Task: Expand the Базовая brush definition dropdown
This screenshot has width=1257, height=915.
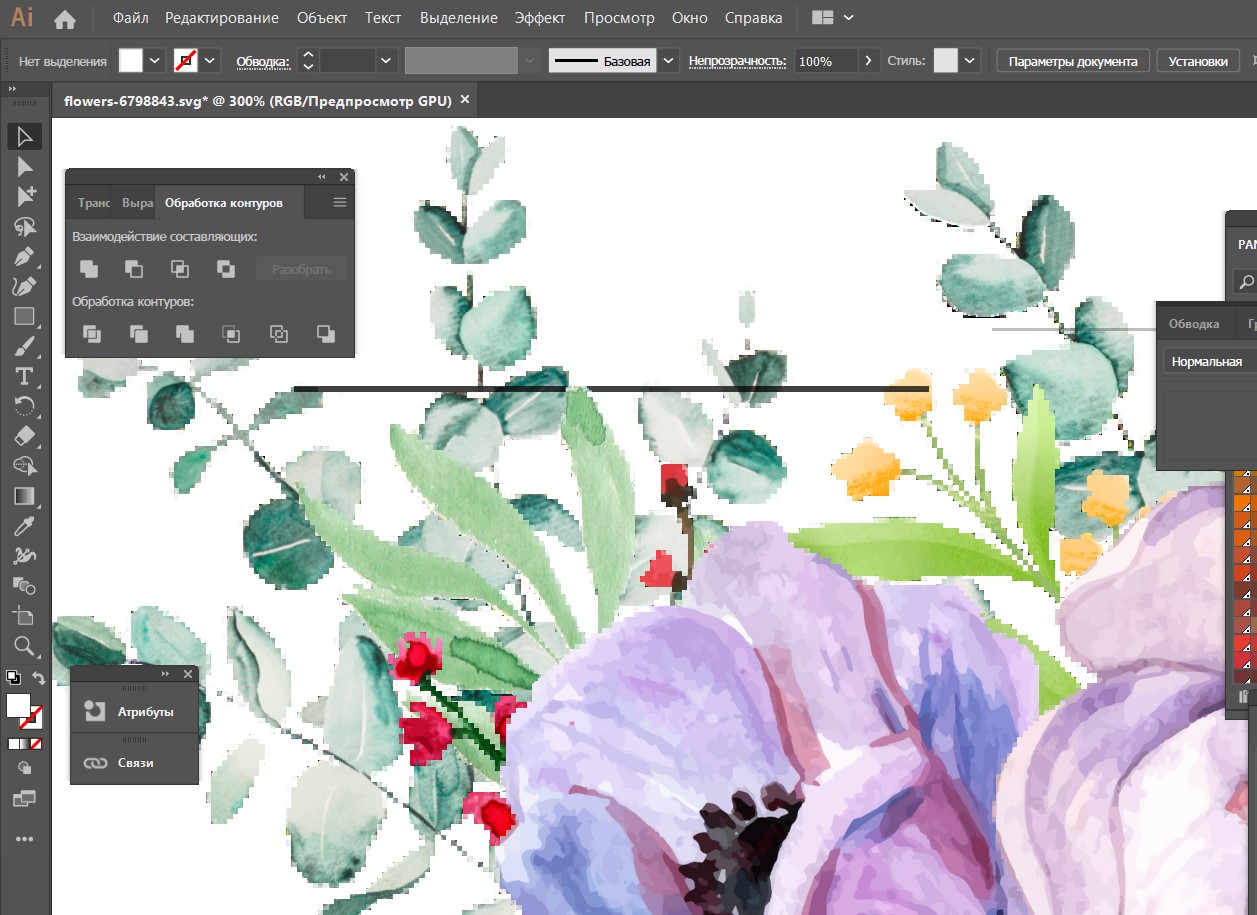Action: tap(669, 61)
